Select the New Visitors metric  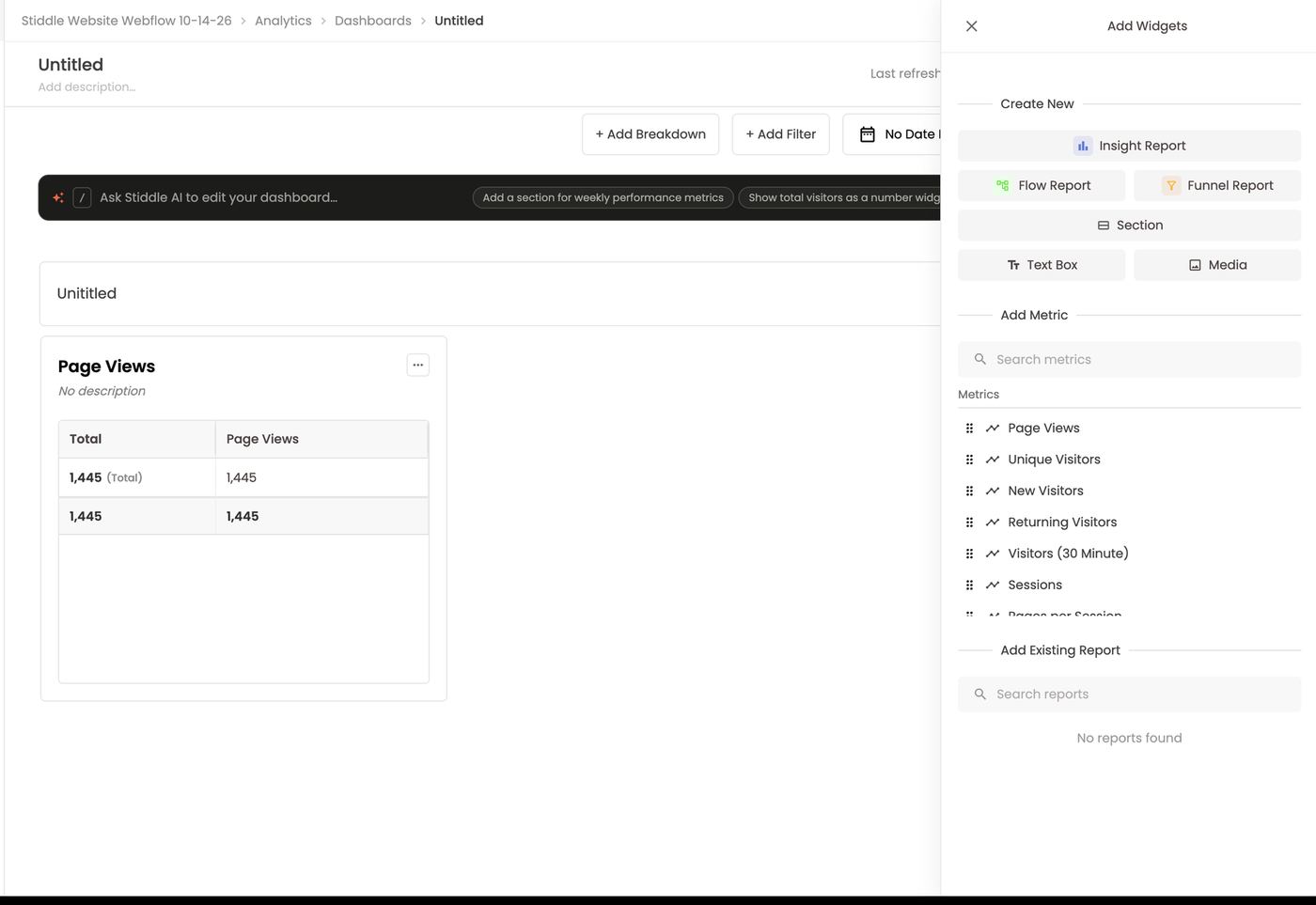click(1045, 491)
